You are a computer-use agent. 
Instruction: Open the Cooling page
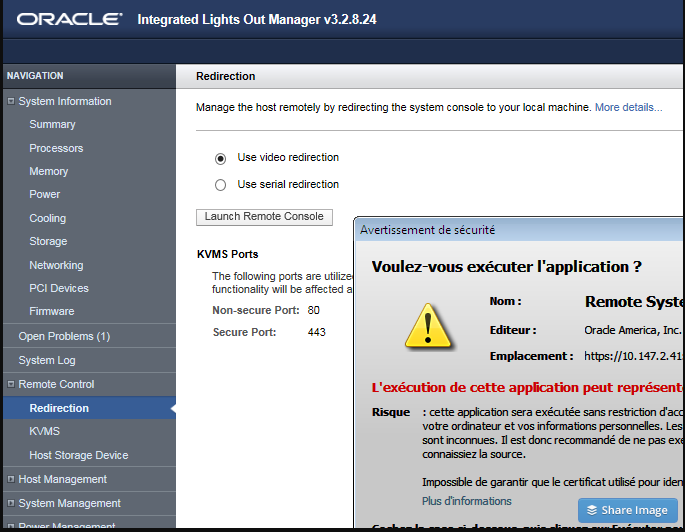[x=48, y=218]
